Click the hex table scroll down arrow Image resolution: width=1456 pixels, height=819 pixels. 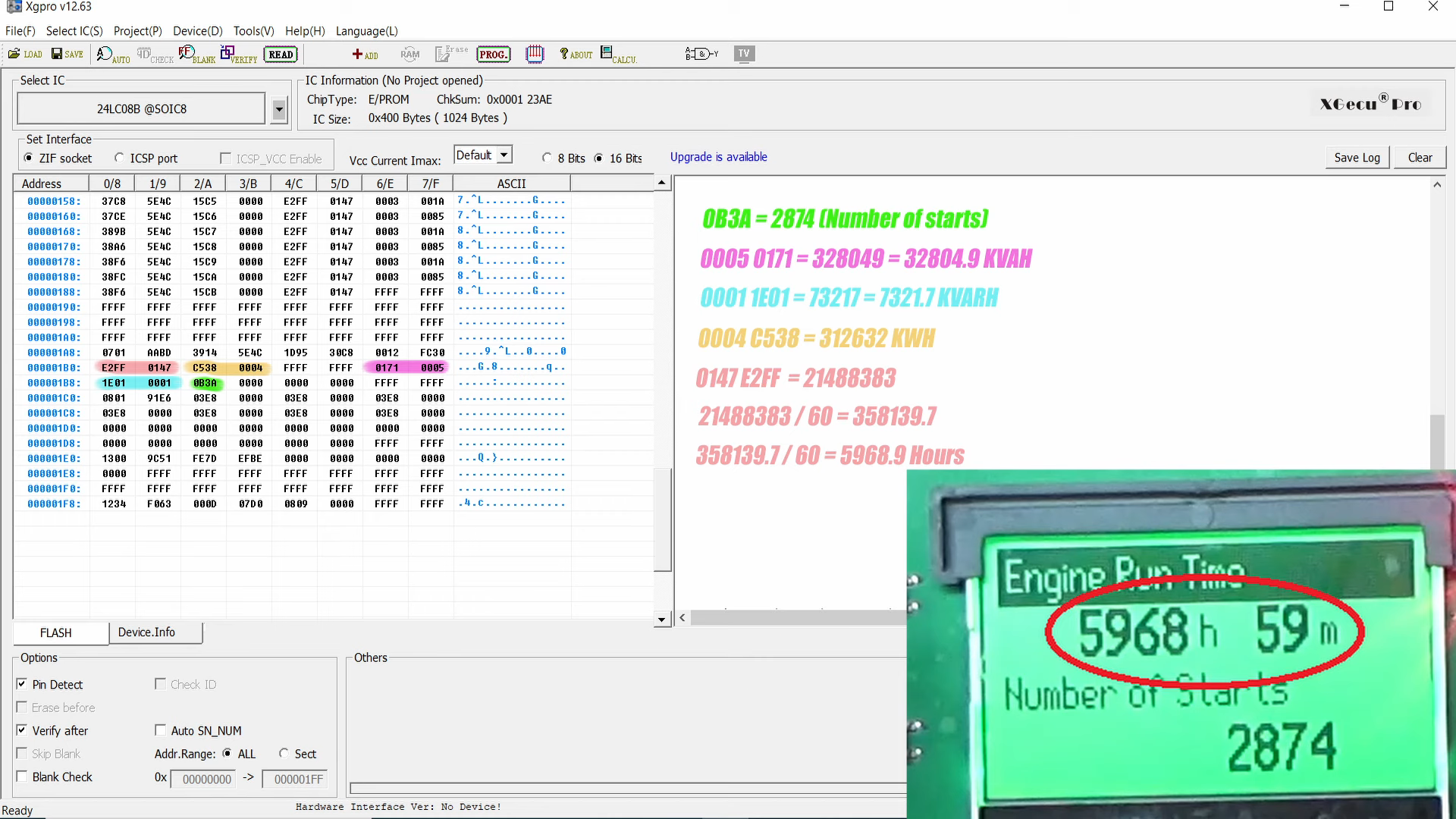[662, 620]
